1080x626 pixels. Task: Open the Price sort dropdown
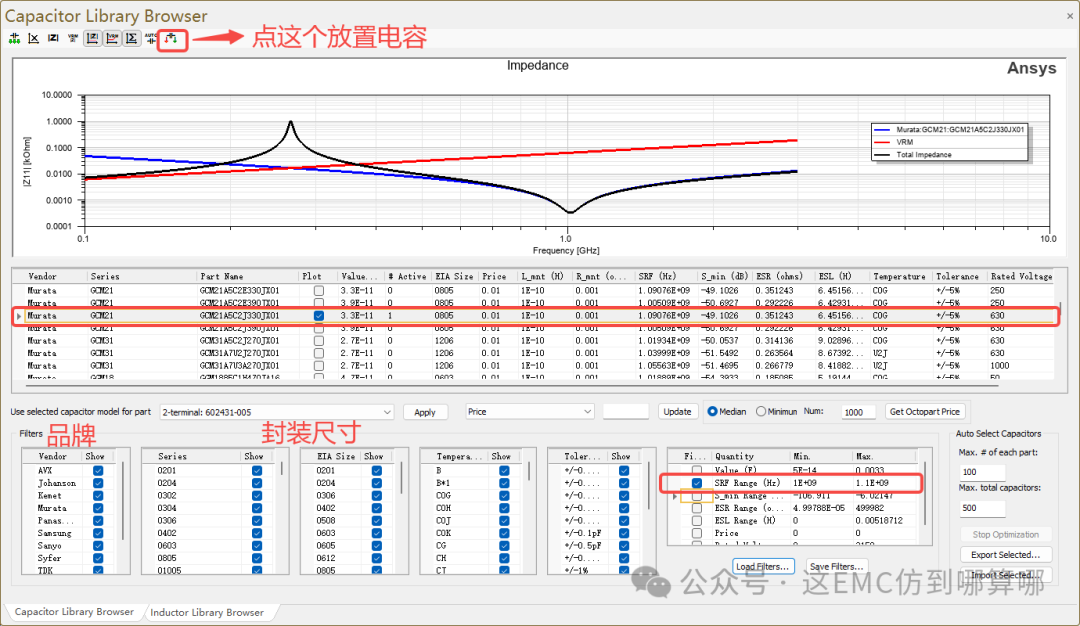pos(529,411)
